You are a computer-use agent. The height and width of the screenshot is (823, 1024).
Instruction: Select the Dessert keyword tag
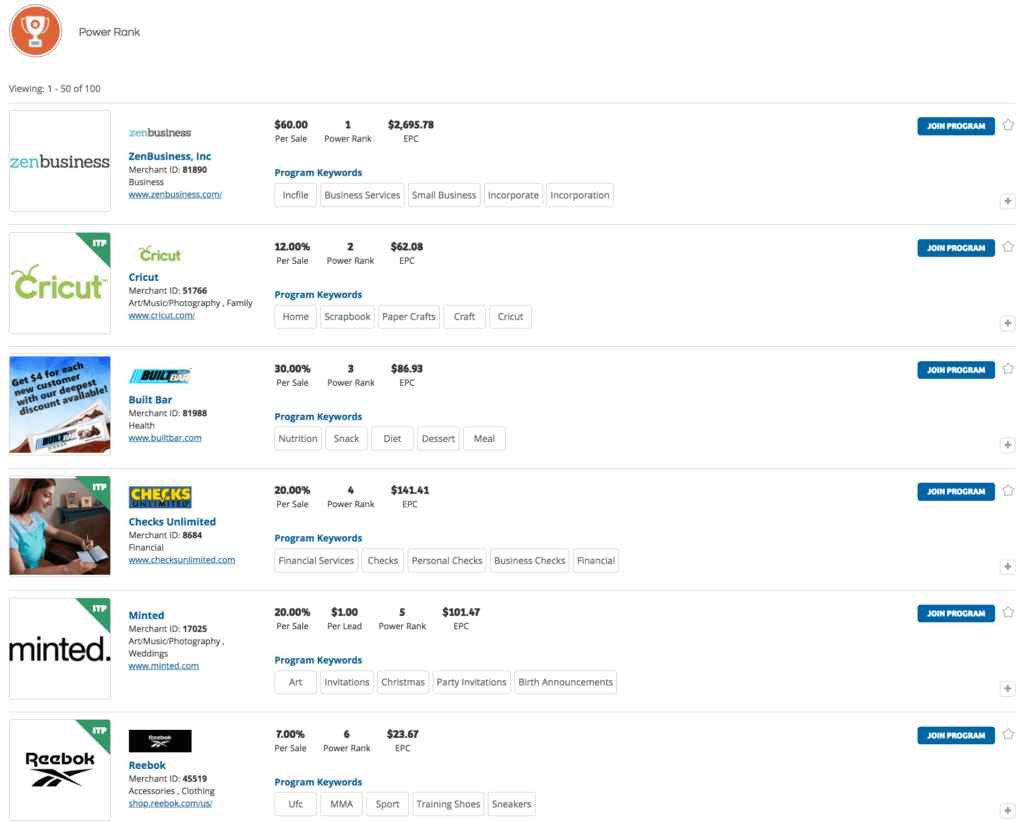[438, 439]
